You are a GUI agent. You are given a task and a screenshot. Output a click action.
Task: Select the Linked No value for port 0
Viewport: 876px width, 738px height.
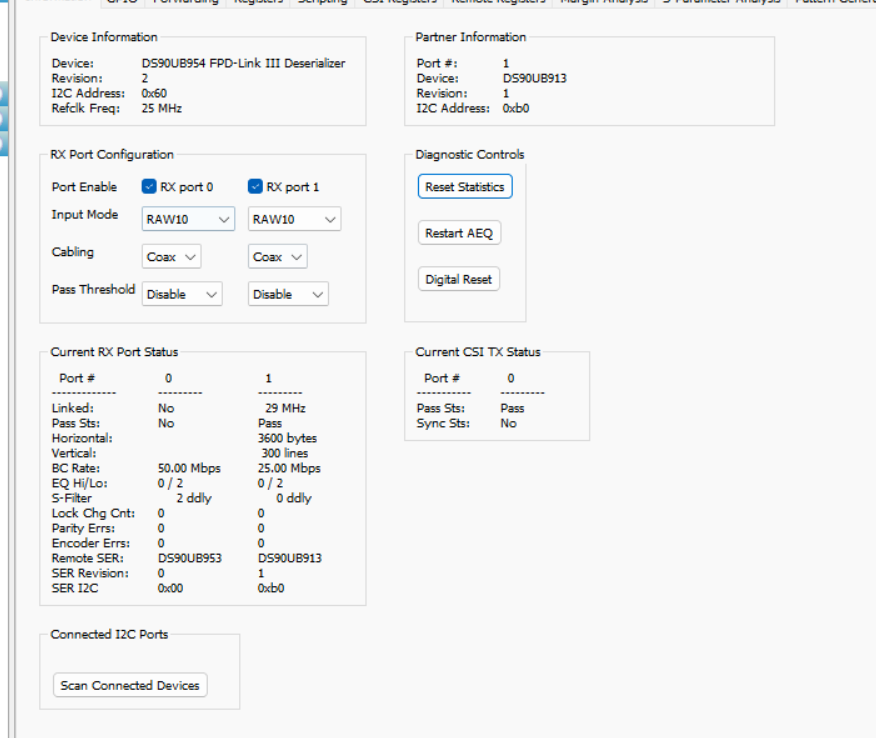click(166, 408)
